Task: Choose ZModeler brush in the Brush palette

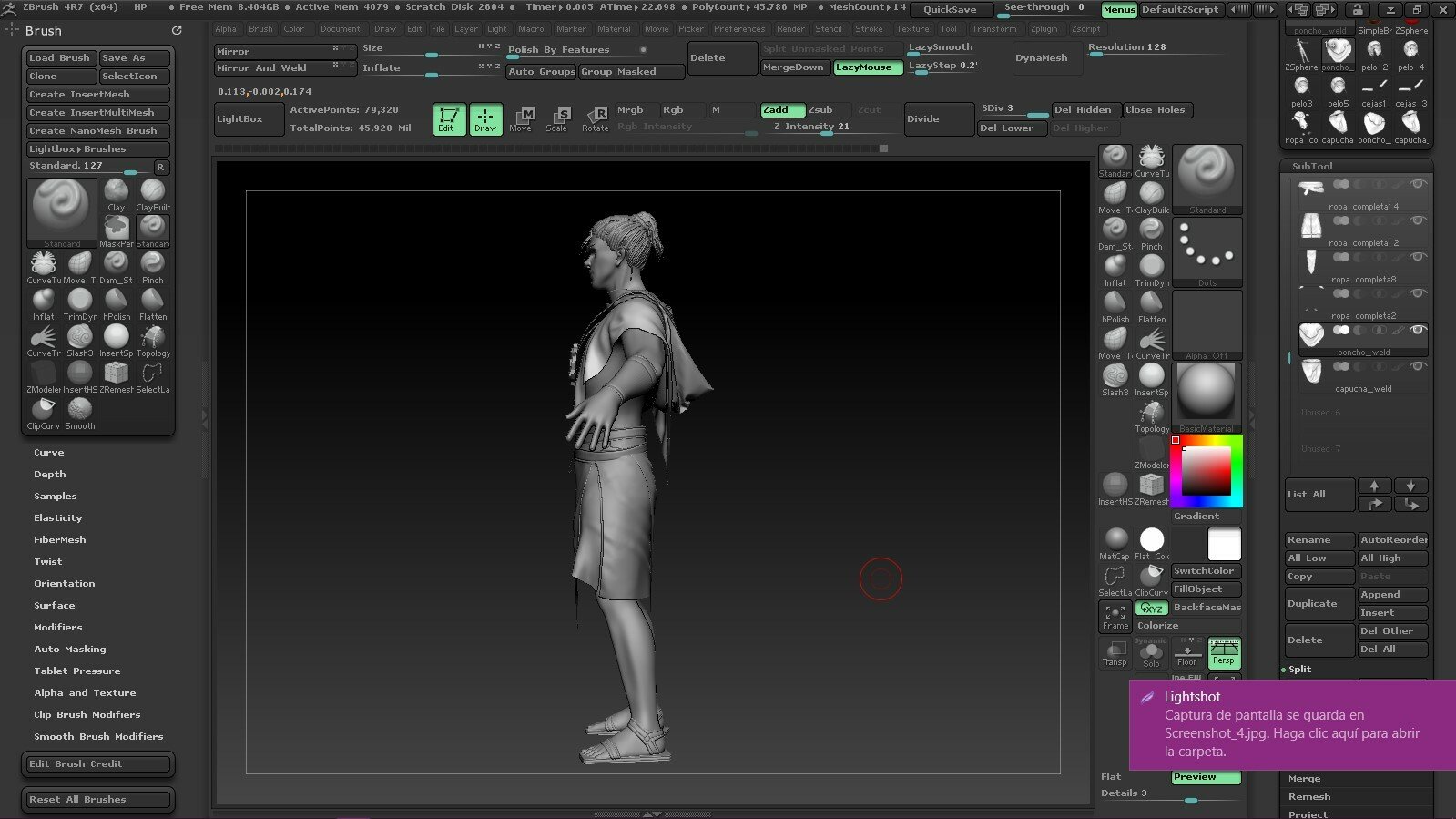Action: (43, 376)
